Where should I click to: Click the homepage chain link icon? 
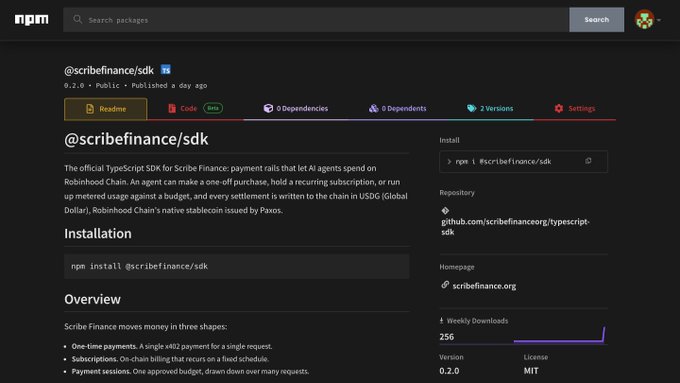[x=445, y=285]
